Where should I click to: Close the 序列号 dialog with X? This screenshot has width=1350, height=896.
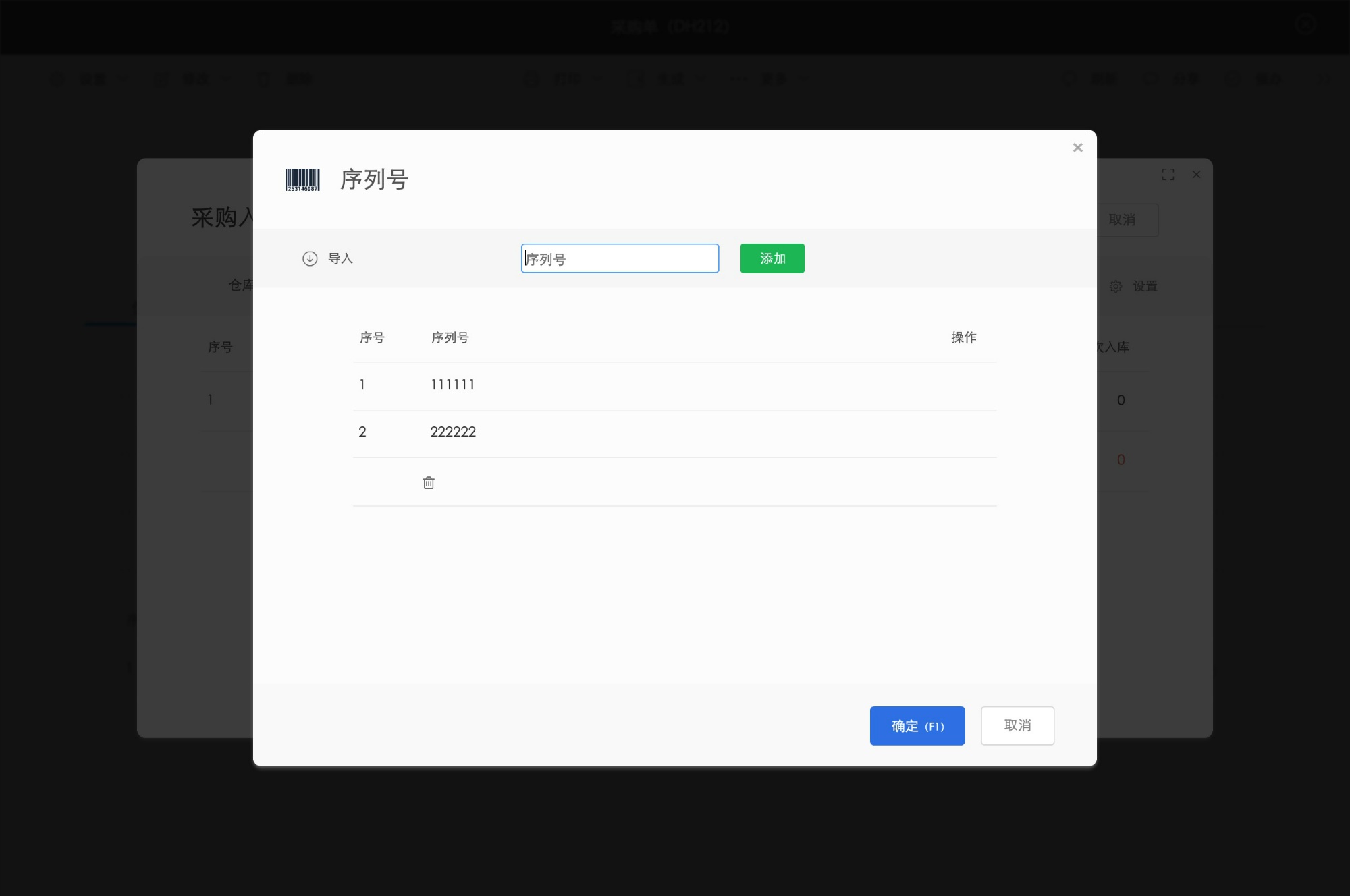(x=1077, y=148)
